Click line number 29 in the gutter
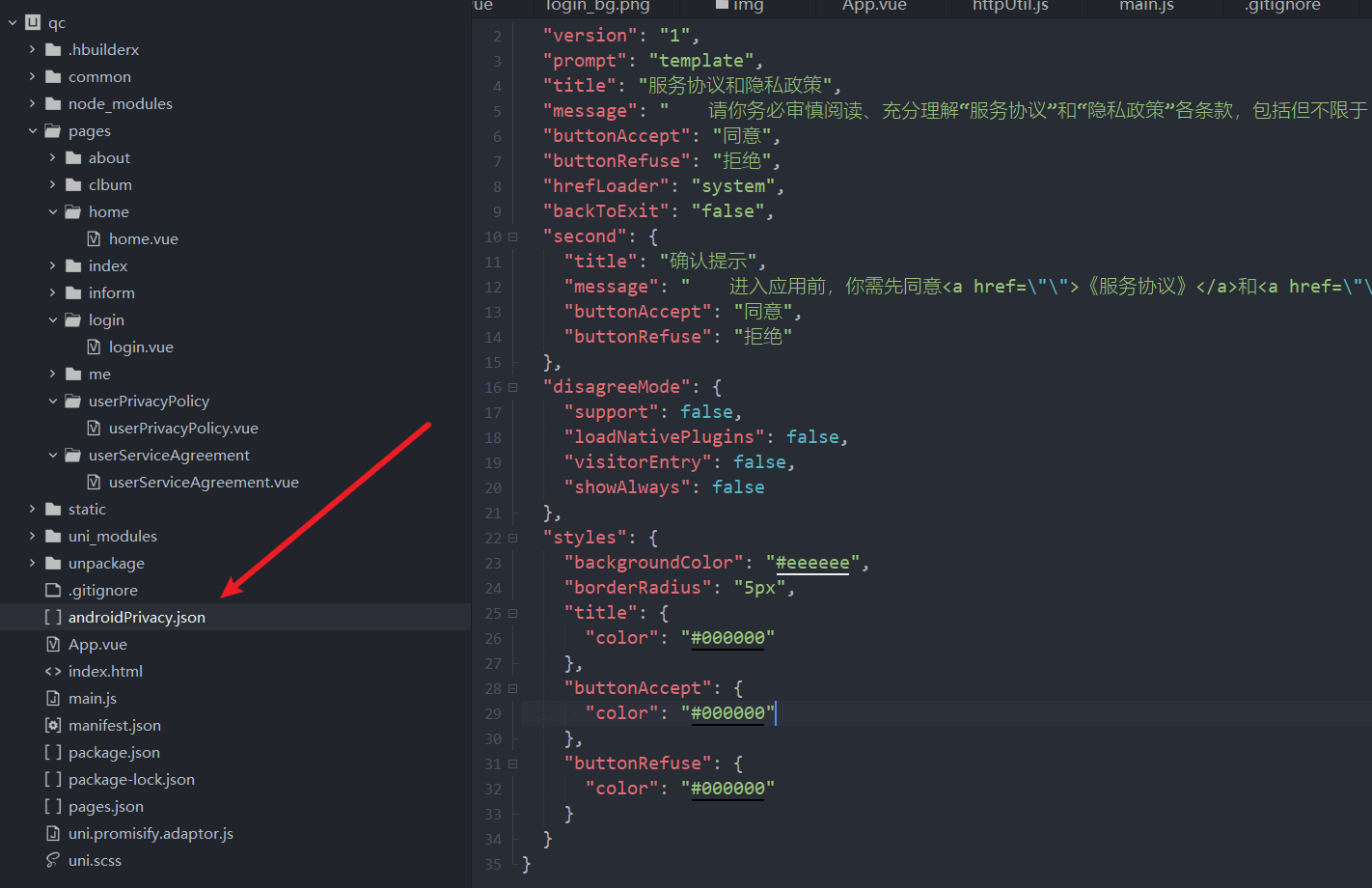The image size is (1372, 888). click(493, 713)
